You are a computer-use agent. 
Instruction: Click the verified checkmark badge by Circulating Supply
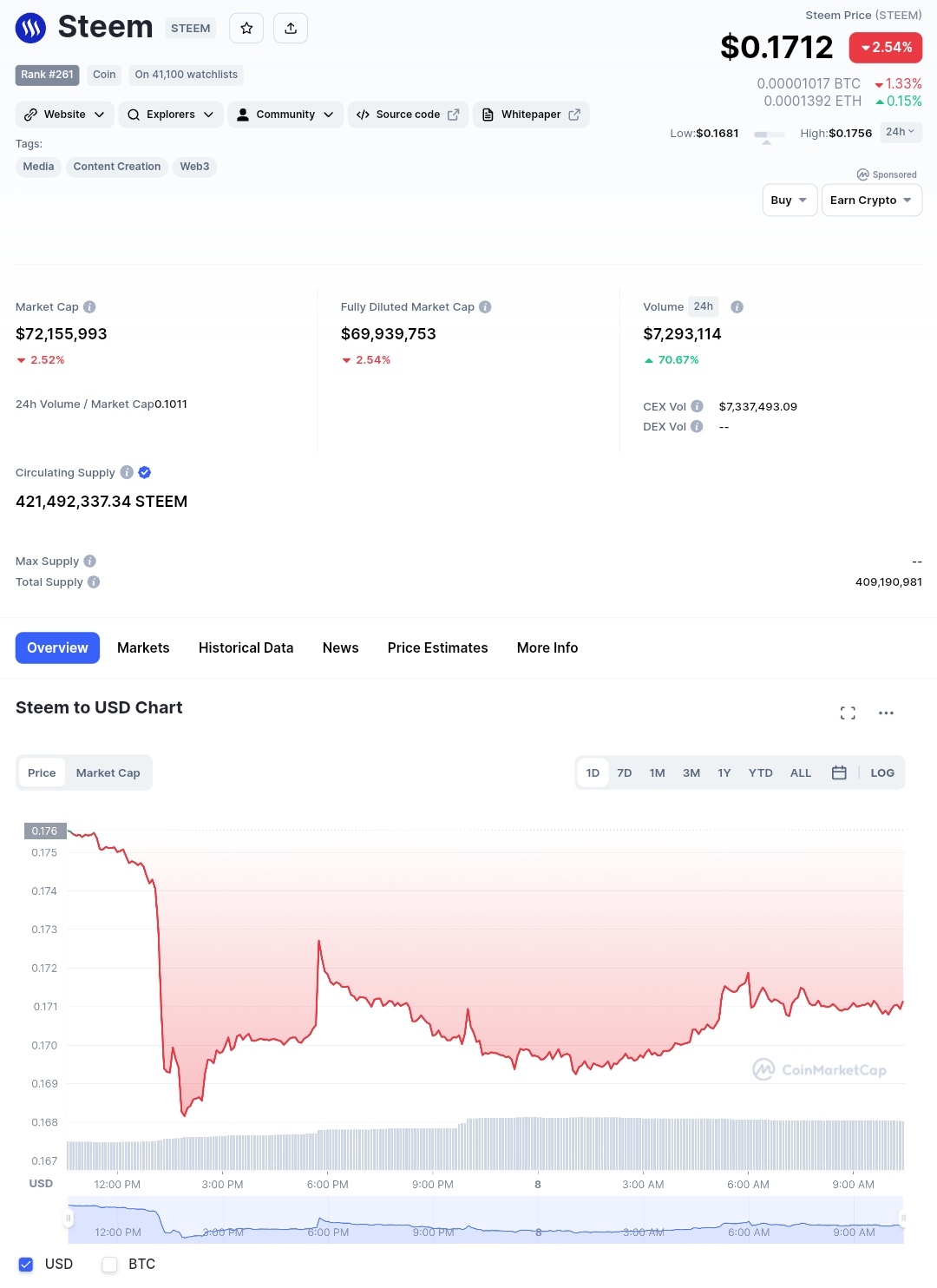click(145, 472)
